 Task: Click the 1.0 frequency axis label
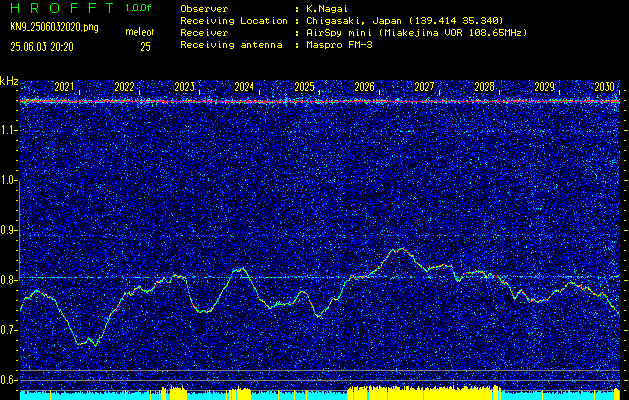pyautogui.click(x=7, y=181)
